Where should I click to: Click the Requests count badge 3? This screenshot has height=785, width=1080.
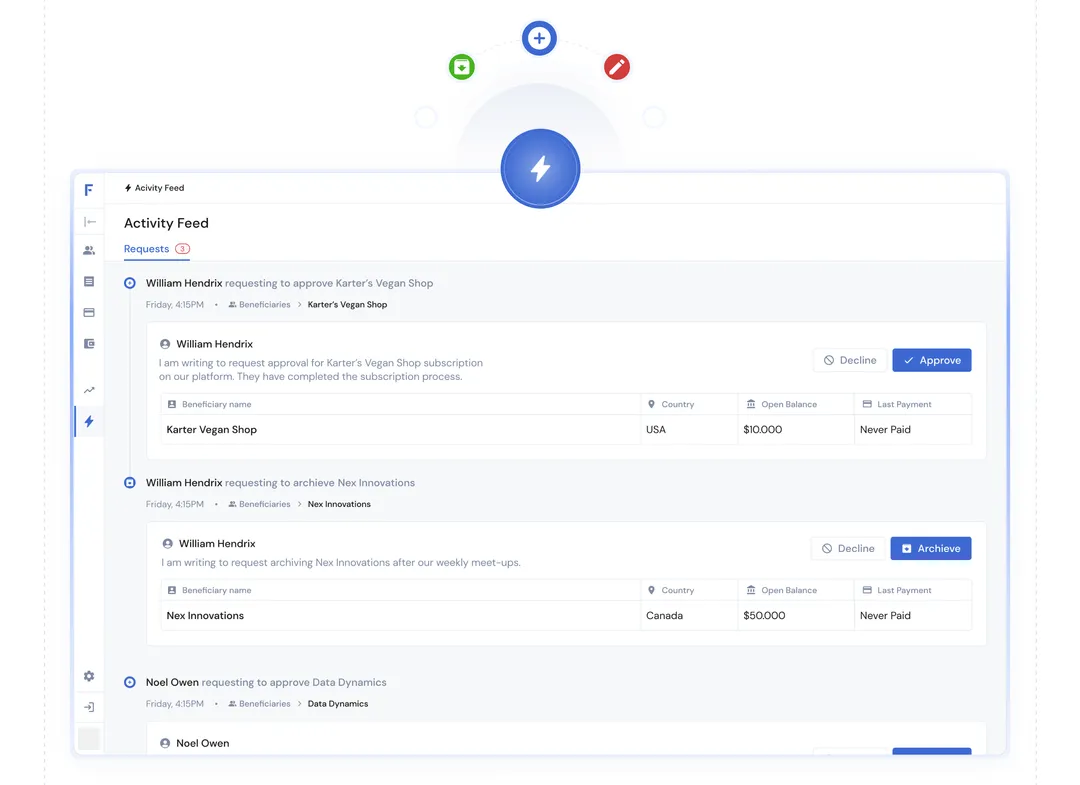(182, 249)
